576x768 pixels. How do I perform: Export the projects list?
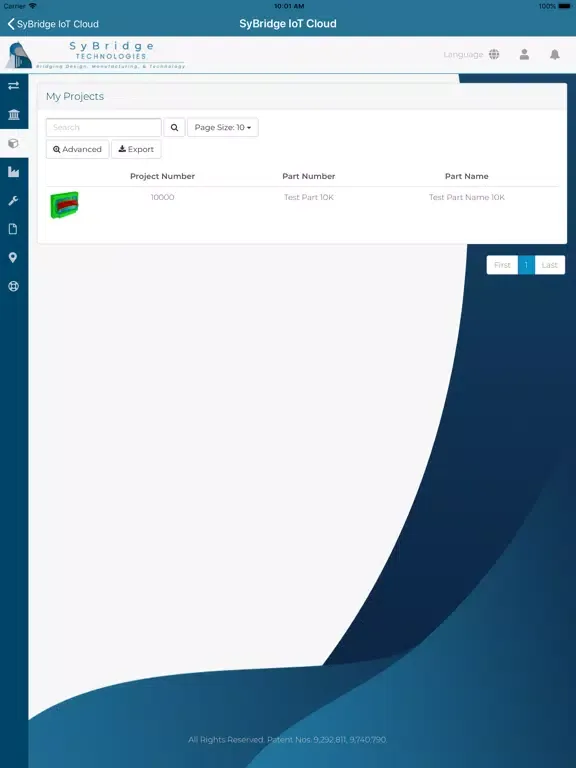point(136,149)
